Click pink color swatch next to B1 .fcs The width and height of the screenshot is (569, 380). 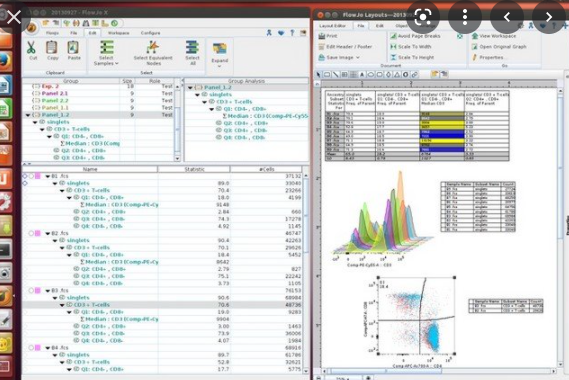point(38,176)
